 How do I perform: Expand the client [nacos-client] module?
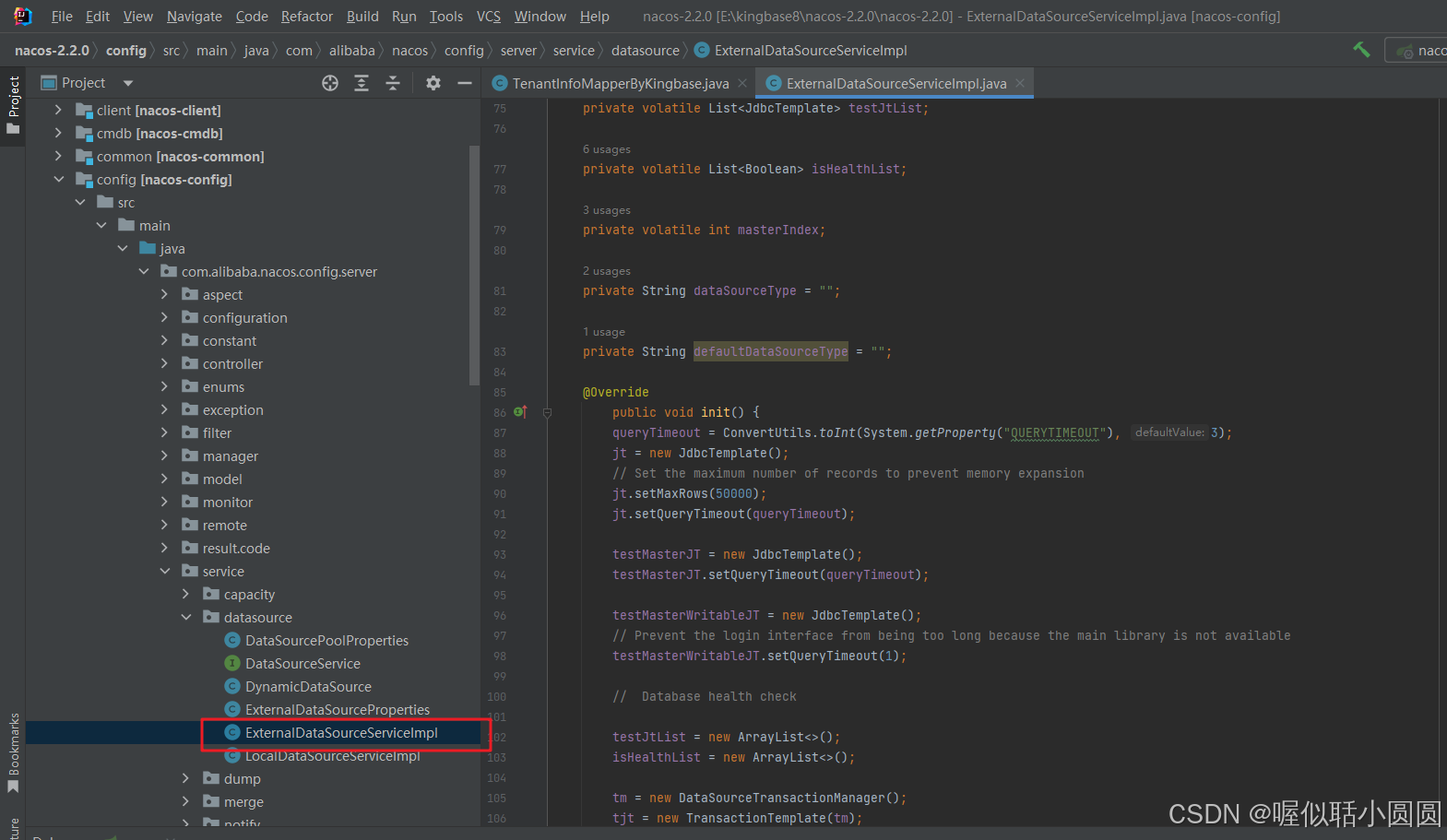pyautogui.click(x=58, y=111)
